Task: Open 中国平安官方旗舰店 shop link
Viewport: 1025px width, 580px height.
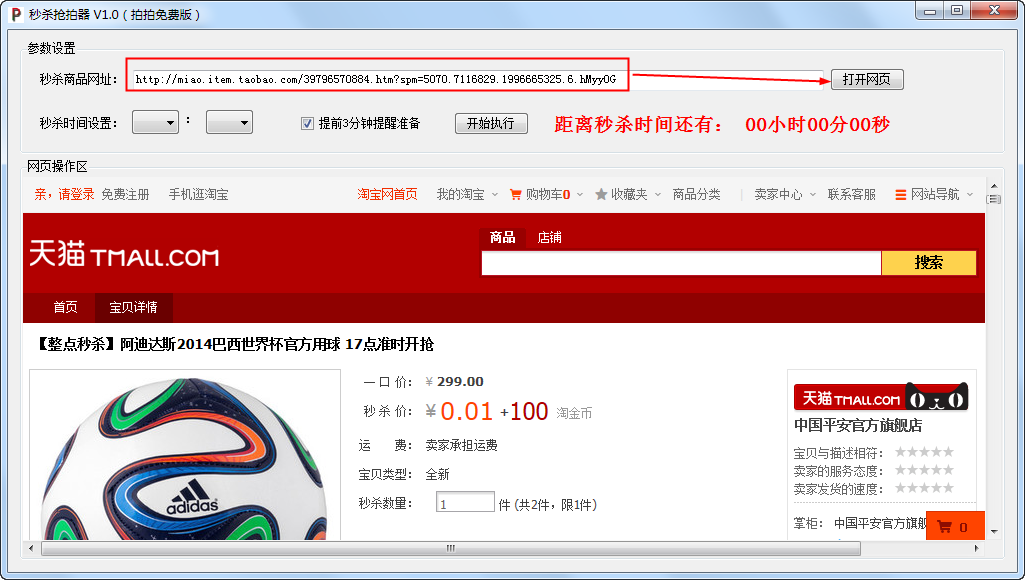Action: tap(858, 425)
